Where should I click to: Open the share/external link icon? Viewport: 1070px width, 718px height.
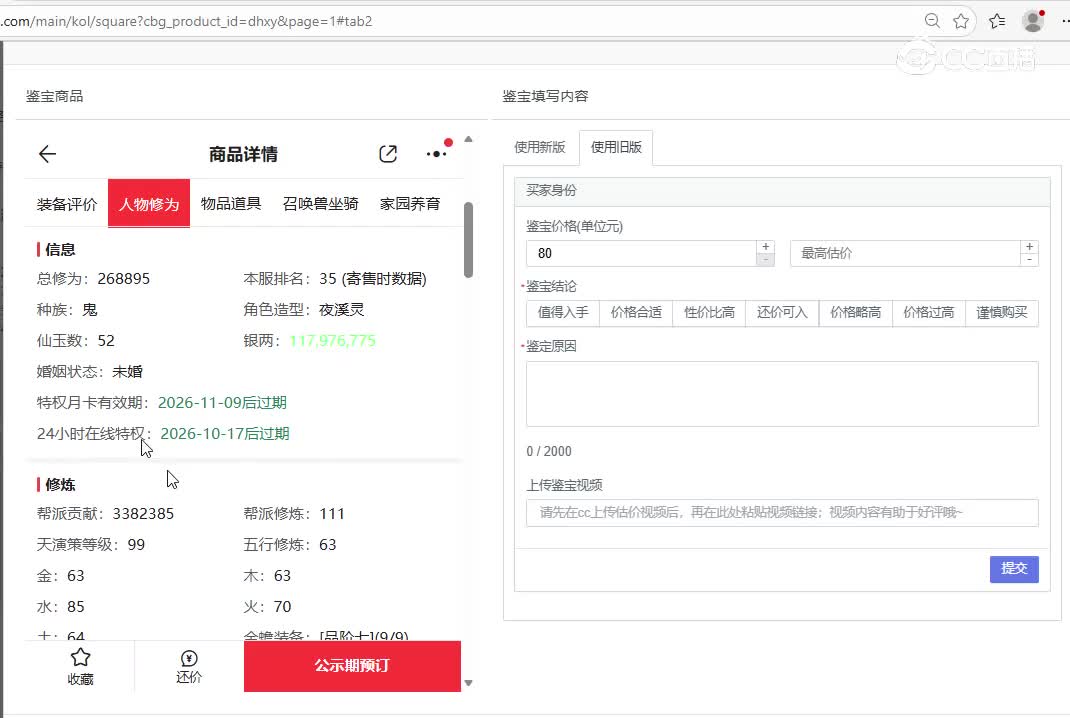388,154
